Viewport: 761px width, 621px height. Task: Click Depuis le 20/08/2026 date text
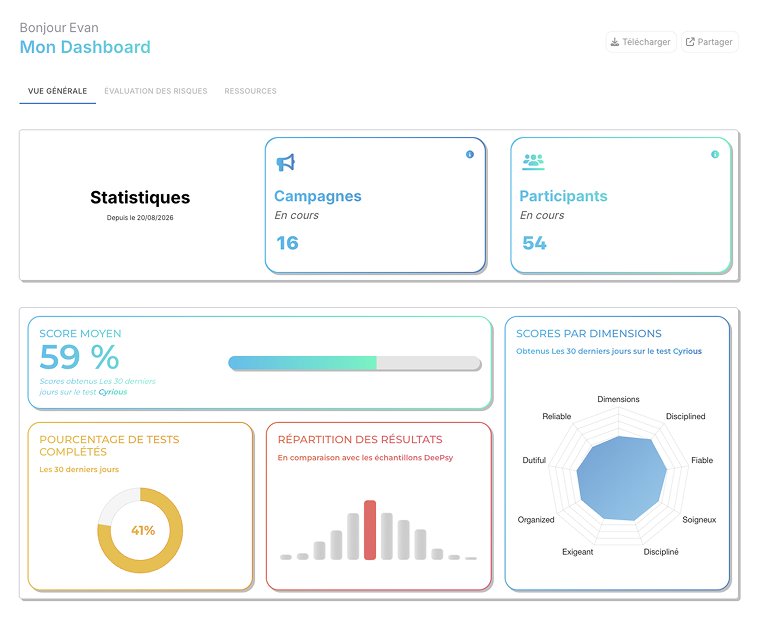140,218
